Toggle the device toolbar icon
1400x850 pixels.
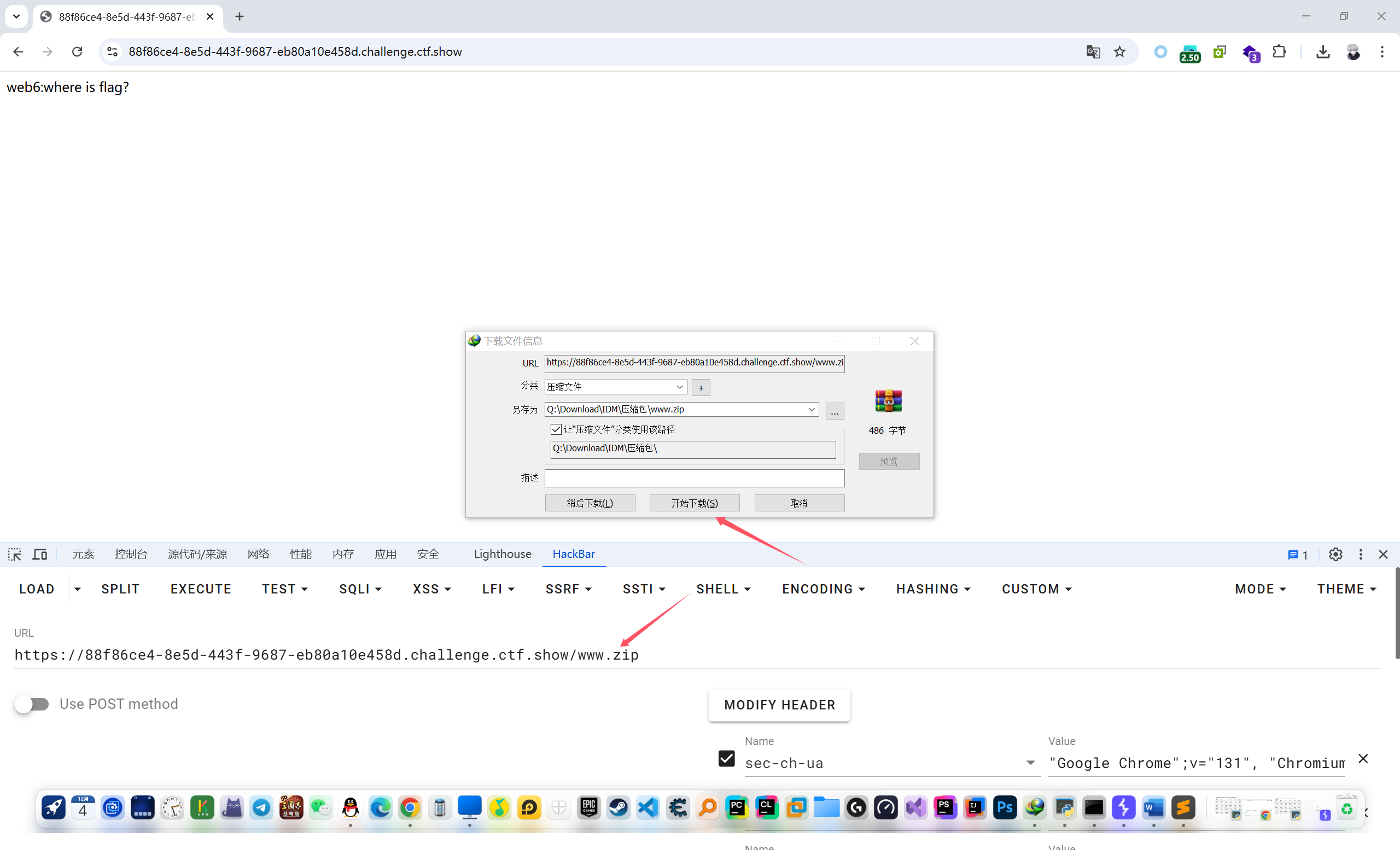click(x=40, y=554)
